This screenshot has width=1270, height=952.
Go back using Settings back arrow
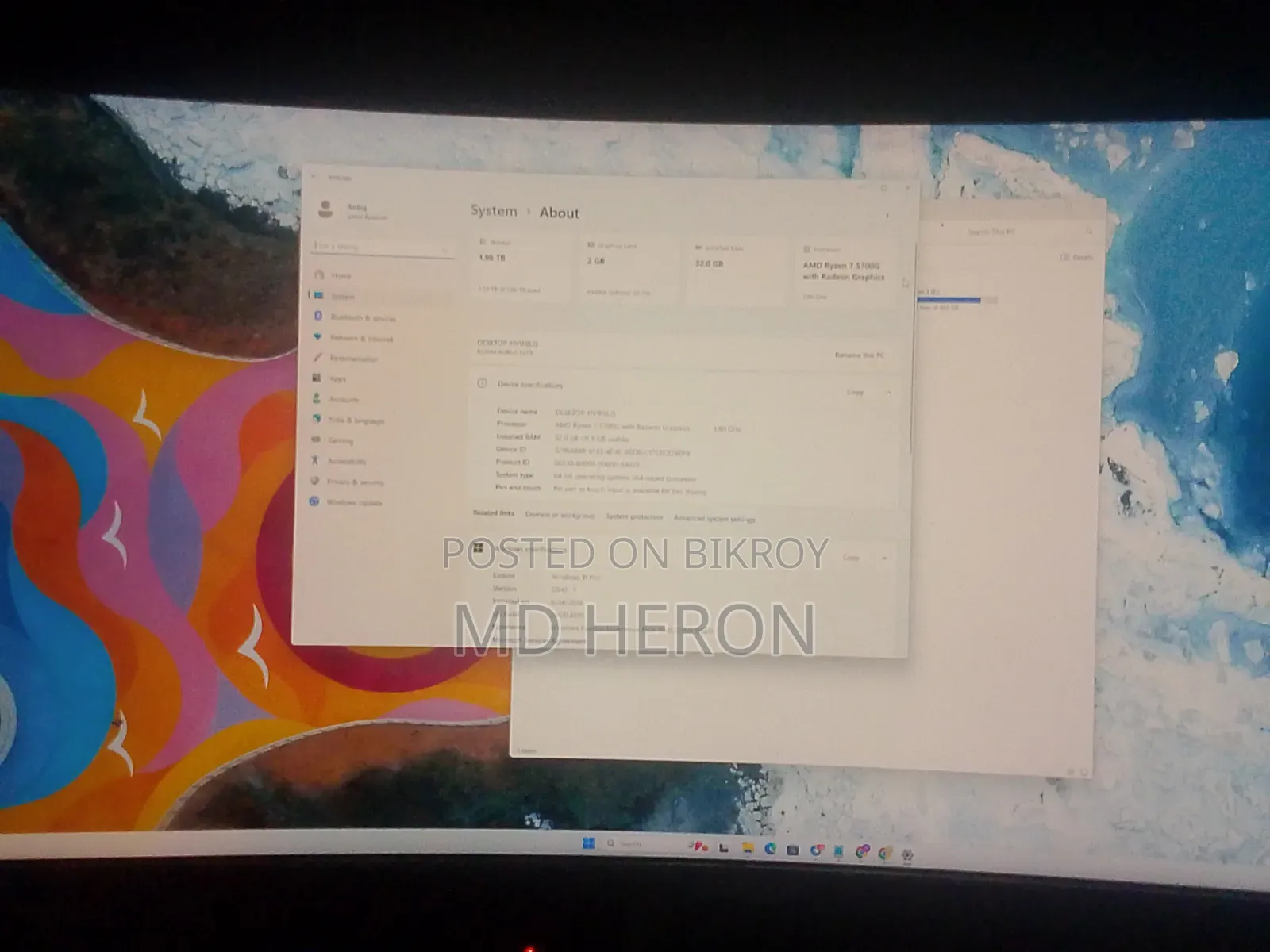315,177
